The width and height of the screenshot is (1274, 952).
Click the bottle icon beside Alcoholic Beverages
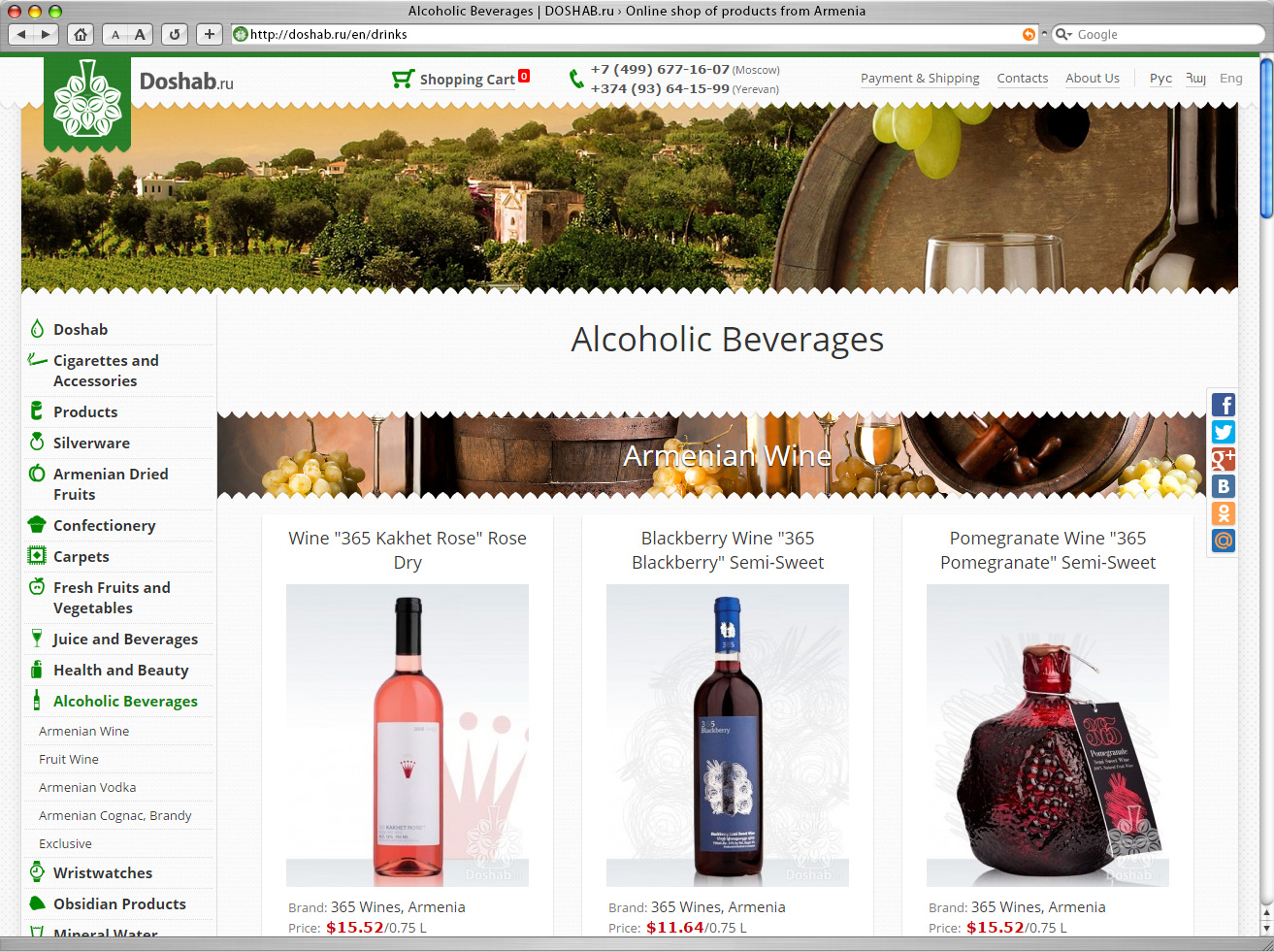tap(37, 700)
